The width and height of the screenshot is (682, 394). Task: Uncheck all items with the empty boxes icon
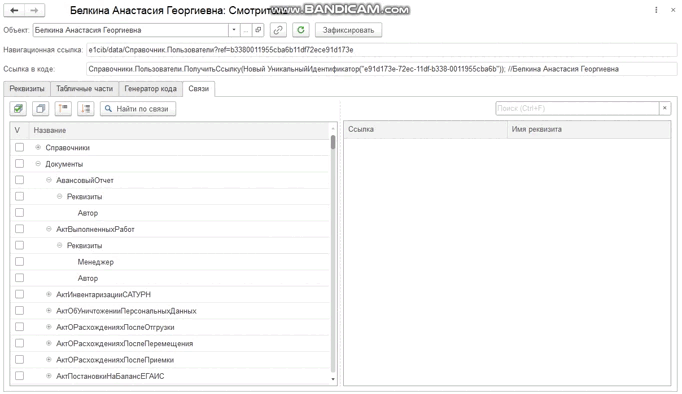tap(40, 109)
